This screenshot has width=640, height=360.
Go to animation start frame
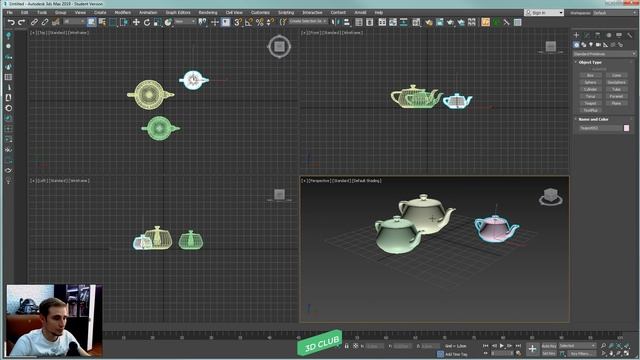486,346
